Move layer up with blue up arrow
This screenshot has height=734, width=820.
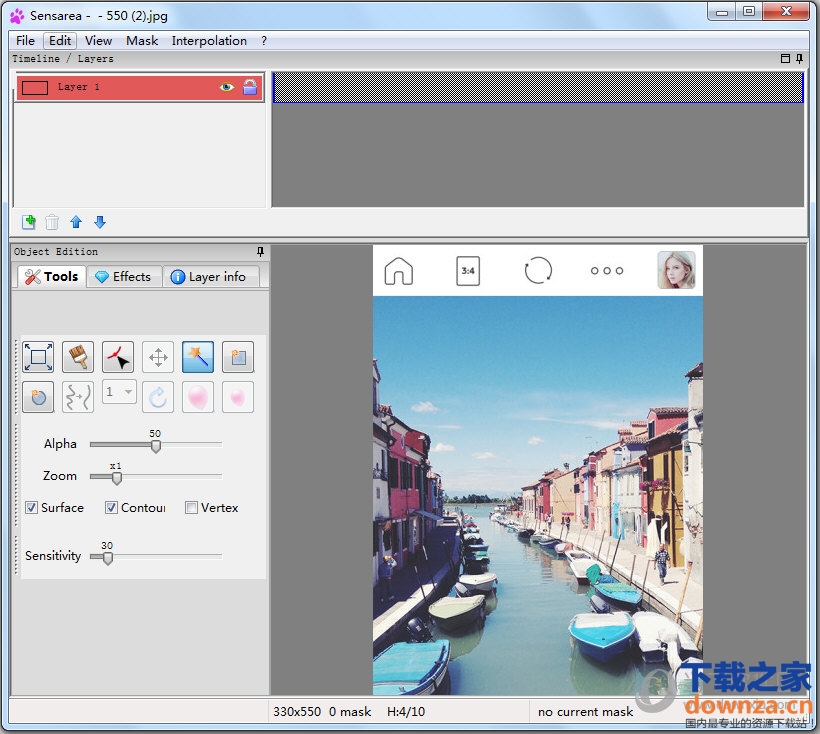pyautogui.click(x=76, y=222)
